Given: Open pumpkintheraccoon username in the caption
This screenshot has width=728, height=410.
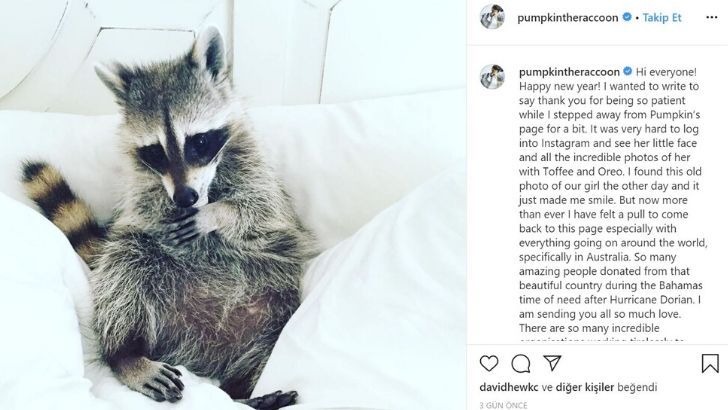Looking at the screenshot, I should click(569, 72).
